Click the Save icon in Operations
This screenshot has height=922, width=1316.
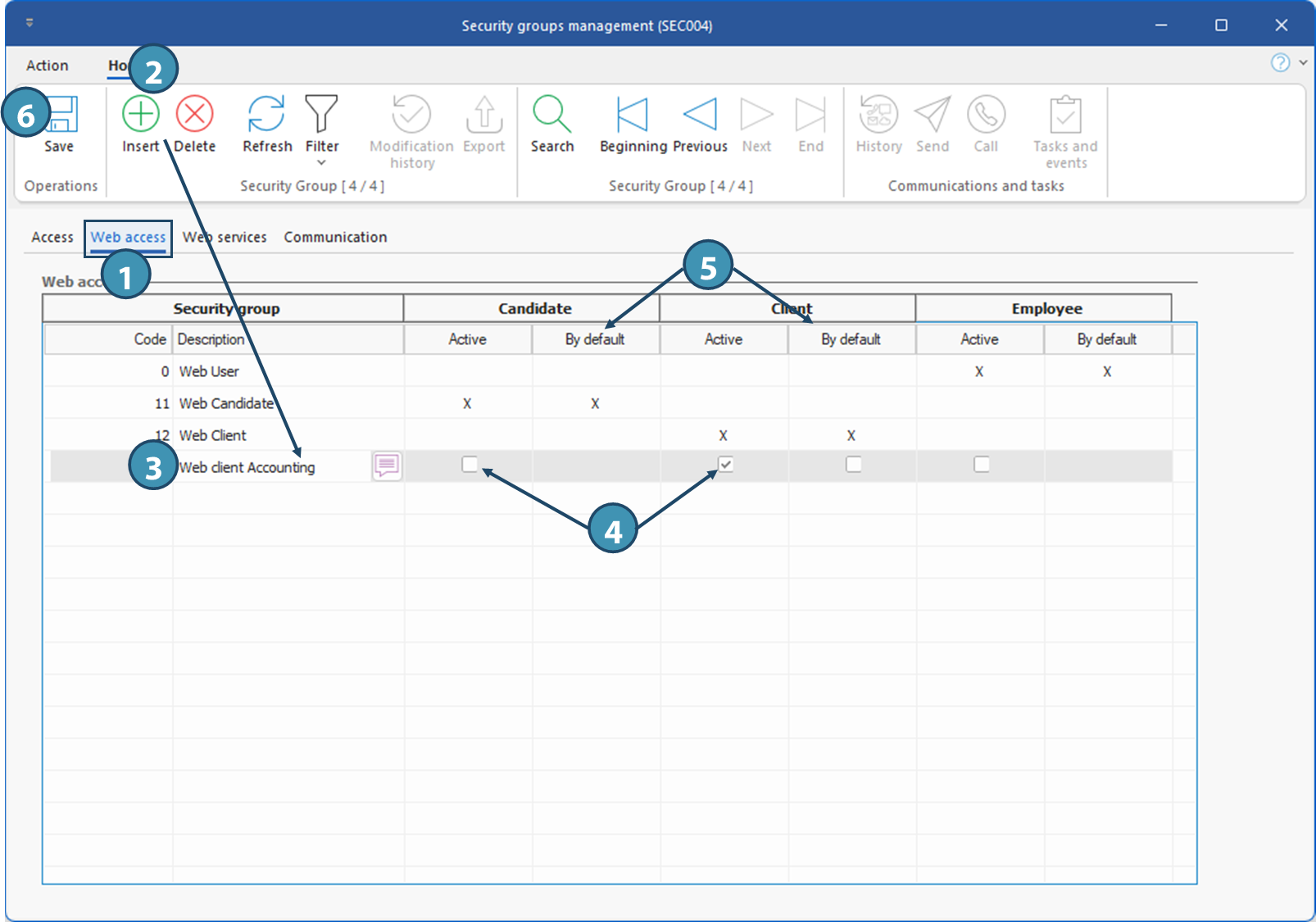point(61,116)
